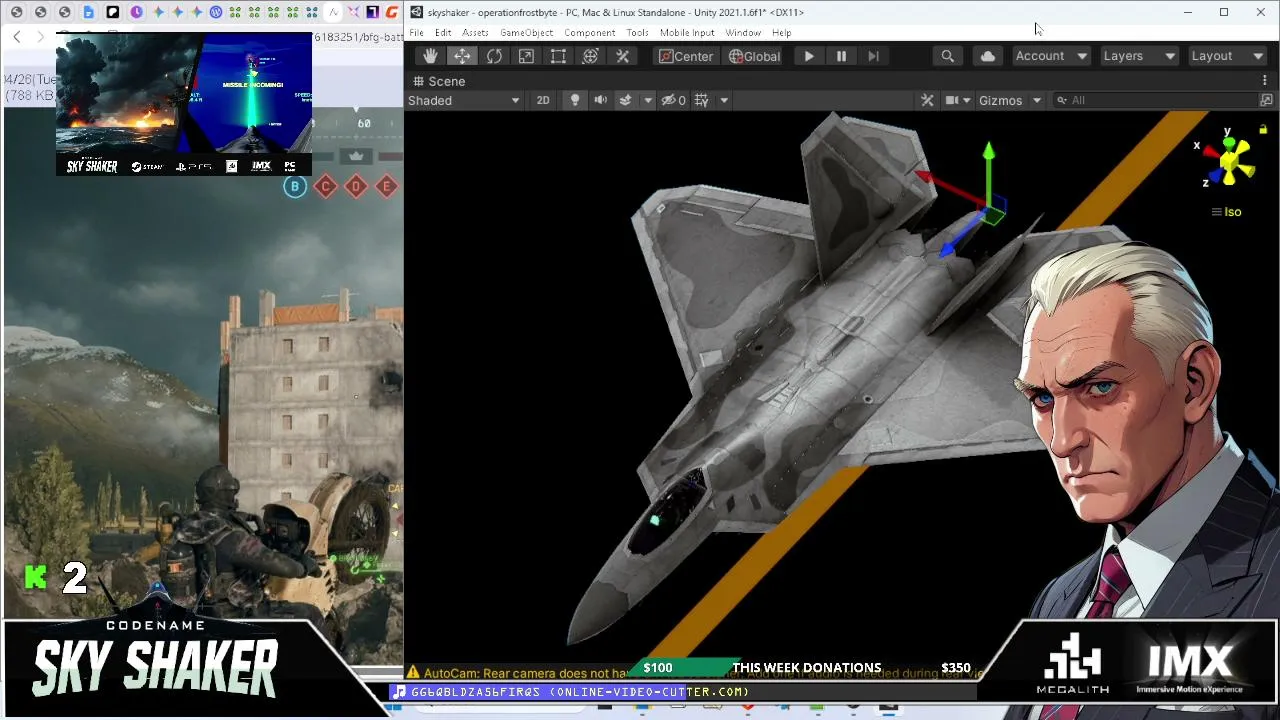Select the Scene tab
The width and height of the screenshot is (1280, 720).
click(x=439, y=81)
